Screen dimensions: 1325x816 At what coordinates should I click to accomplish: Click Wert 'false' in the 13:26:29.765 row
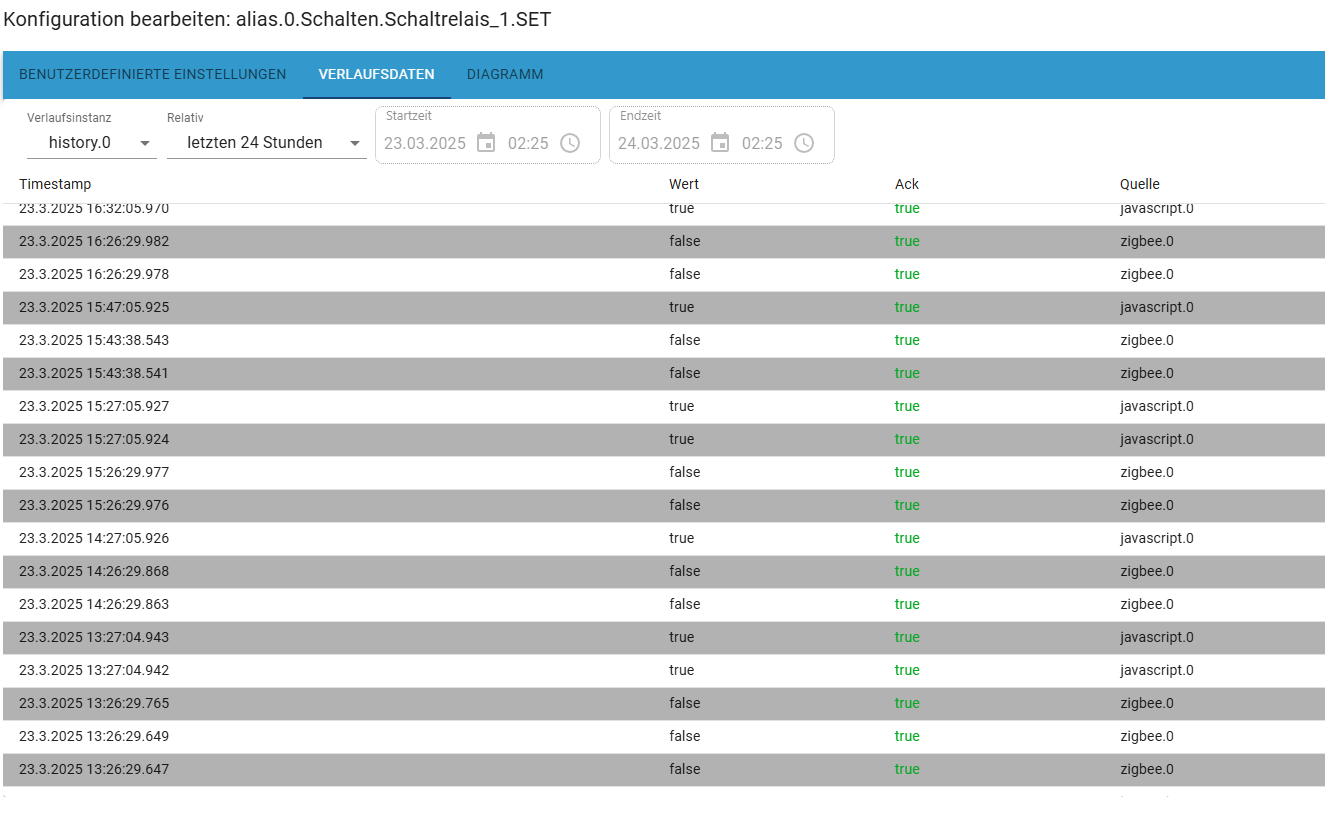click(x=685, y=703)
